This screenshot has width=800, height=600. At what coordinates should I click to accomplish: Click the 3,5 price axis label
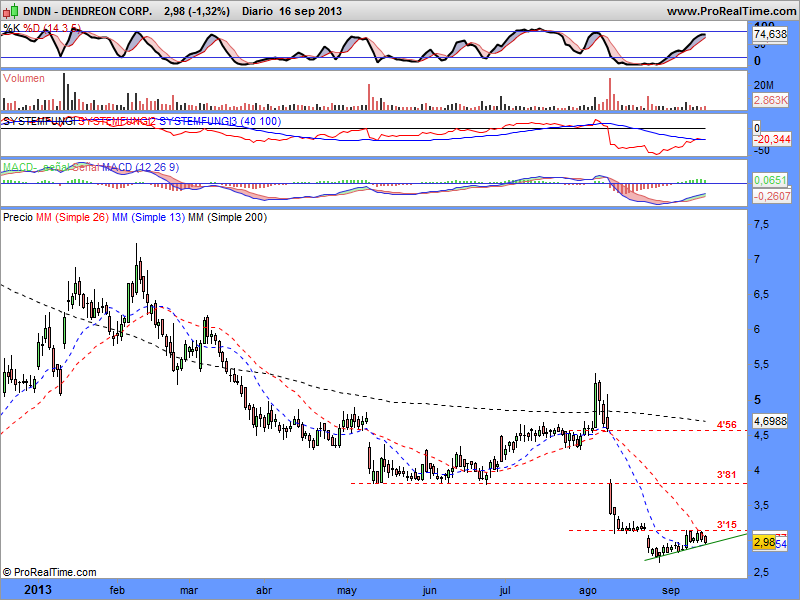tap(762, 505)
